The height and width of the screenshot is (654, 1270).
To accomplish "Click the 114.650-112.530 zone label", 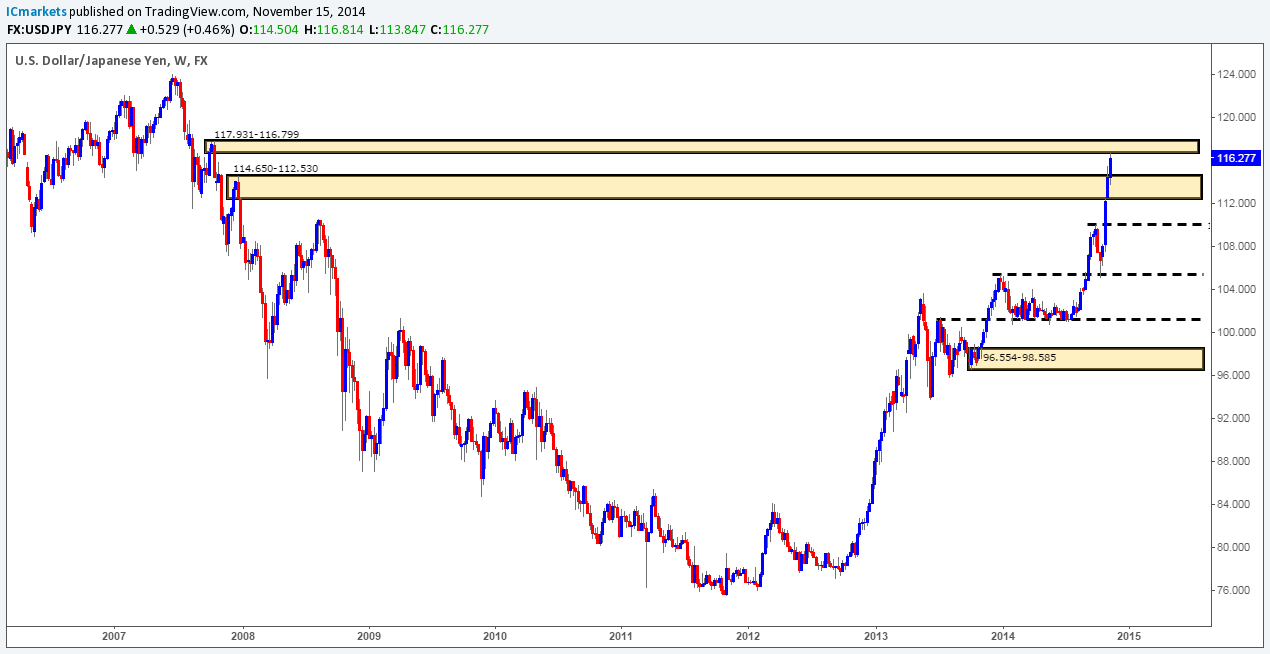I will [275, 169].
